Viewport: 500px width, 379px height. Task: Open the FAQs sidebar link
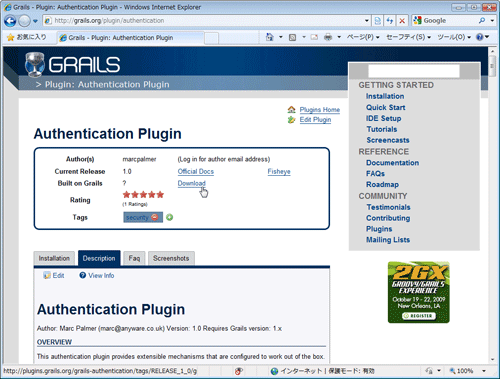click(x=375, y=174)
